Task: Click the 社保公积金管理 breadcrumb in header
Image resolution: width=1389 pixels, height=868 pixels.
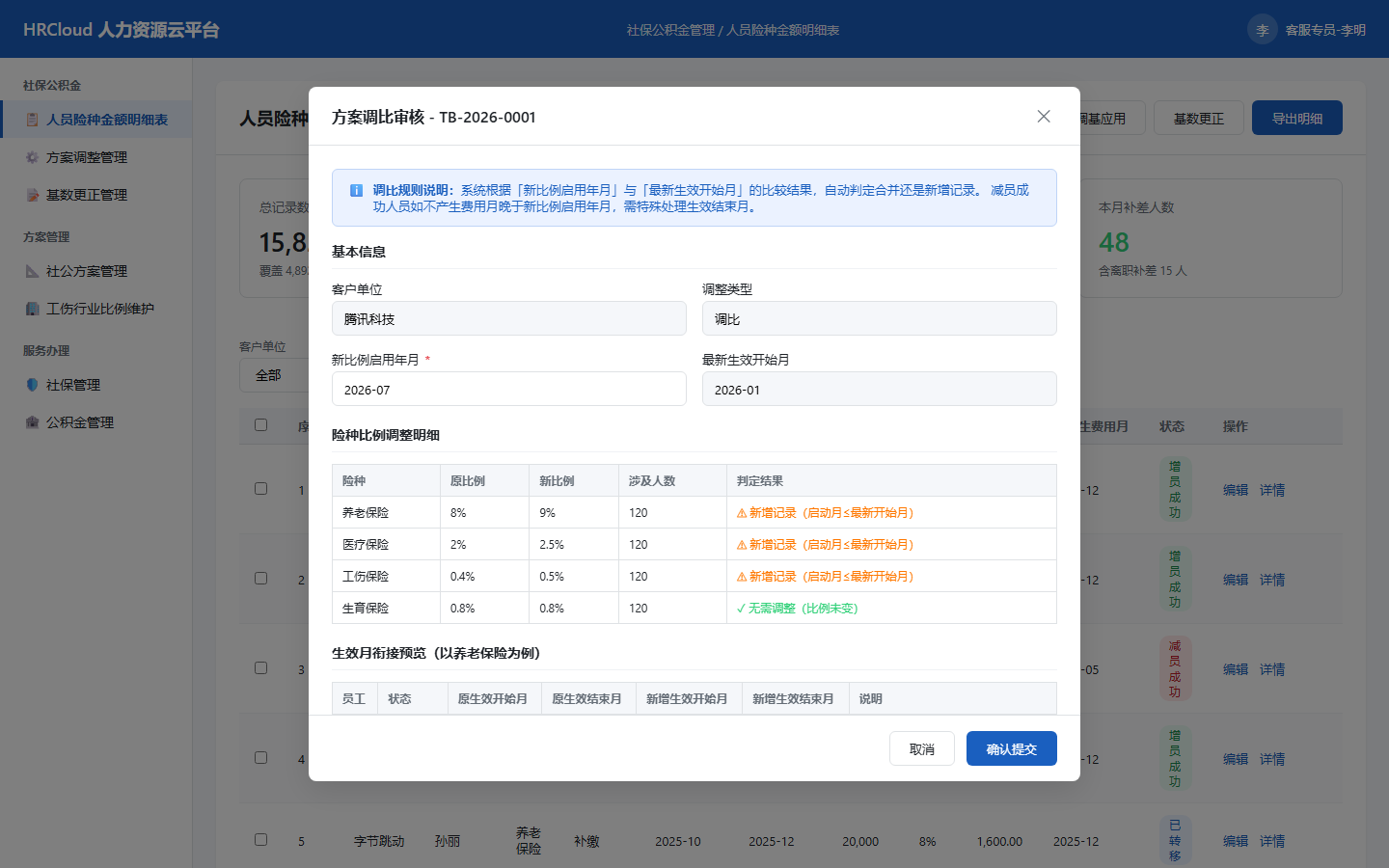Action: click(x=670, y=30)
